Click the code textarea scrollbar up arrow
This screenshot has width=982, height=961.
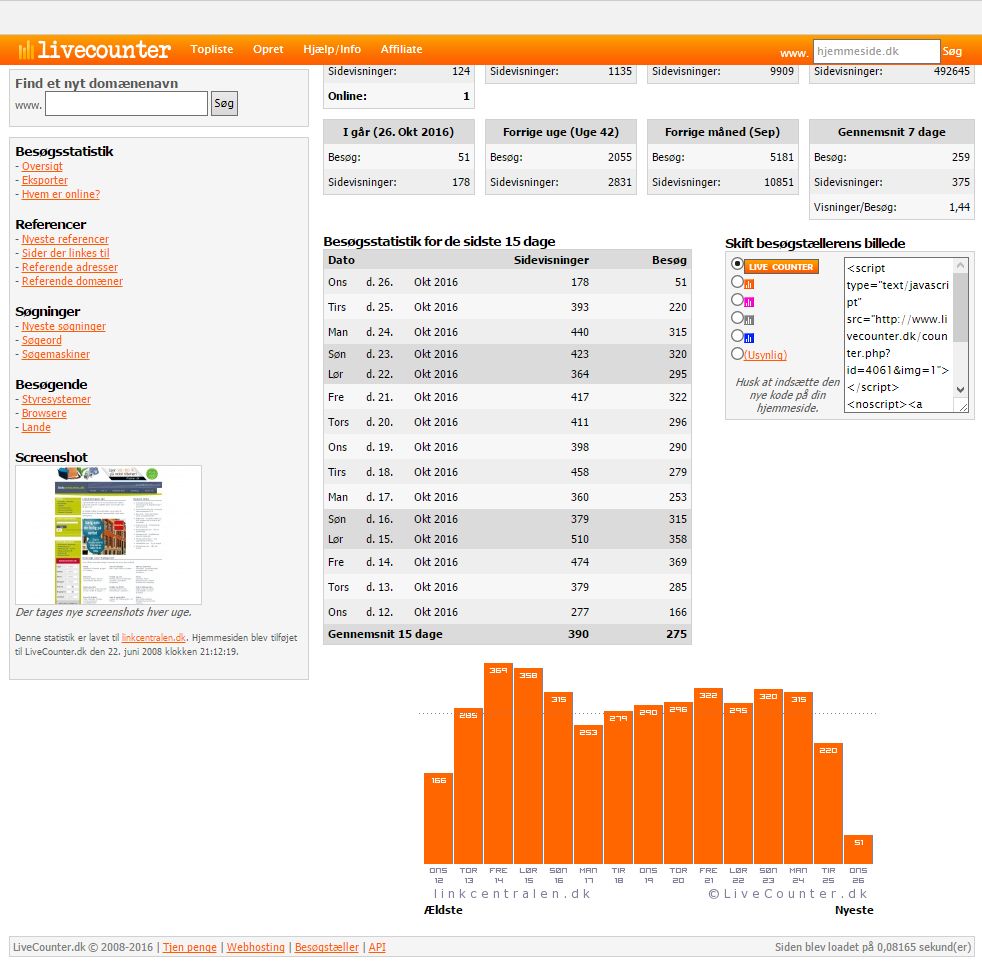point(961,266)
